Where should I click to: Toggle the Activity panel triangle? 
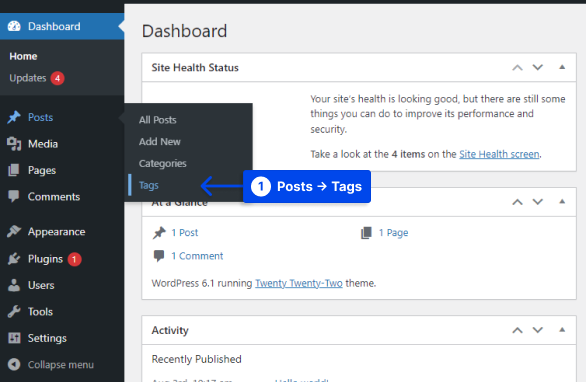coord(562,330)
